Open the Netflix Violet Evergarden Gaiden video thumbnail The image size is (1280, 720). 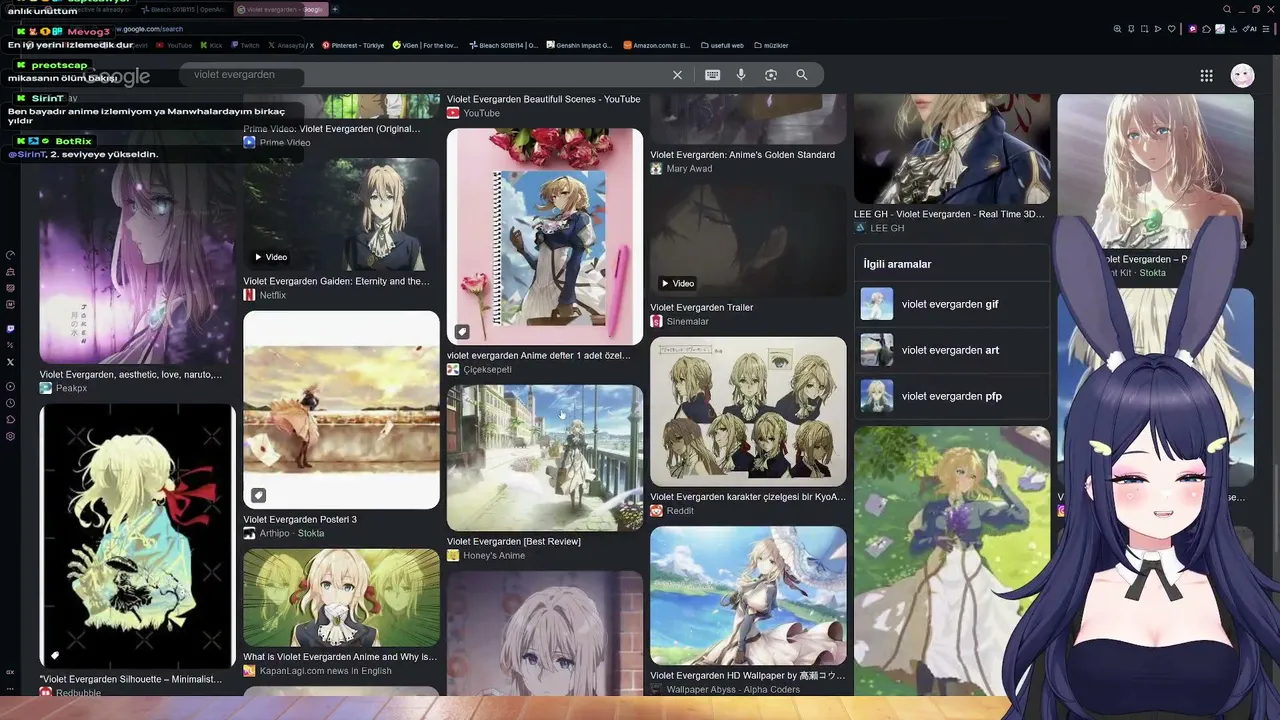pyautogui.click(x=341, y=214)
